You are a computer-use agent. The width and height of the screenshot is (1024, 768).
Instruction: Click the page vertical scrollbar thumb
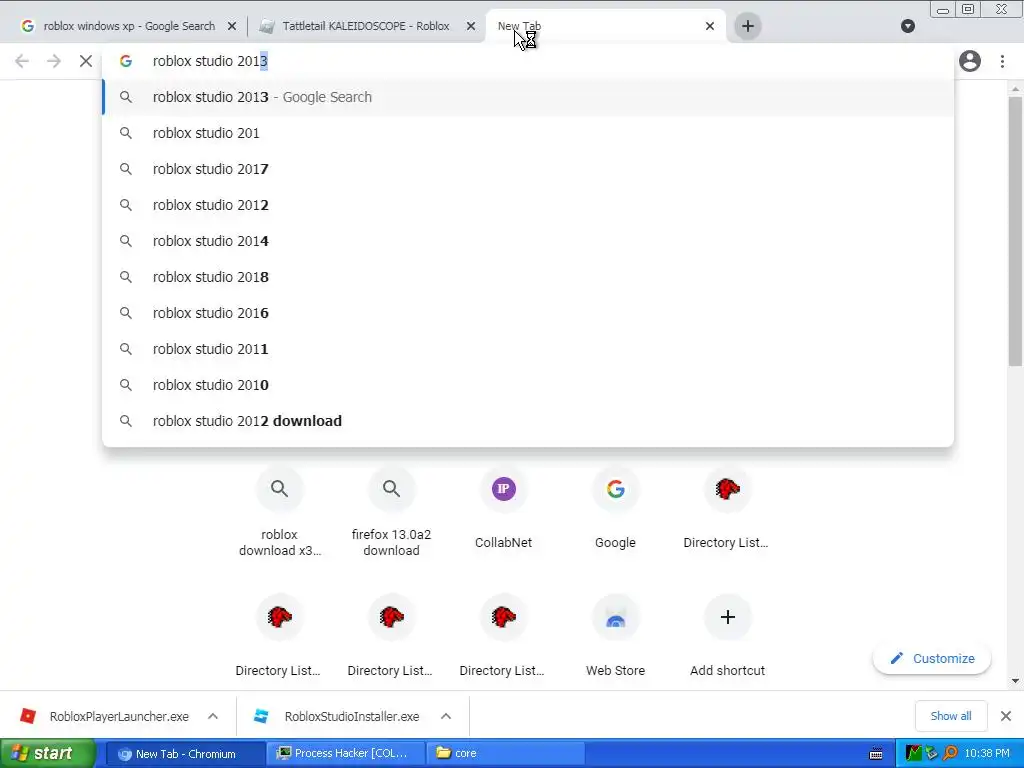coord(1015,231)
